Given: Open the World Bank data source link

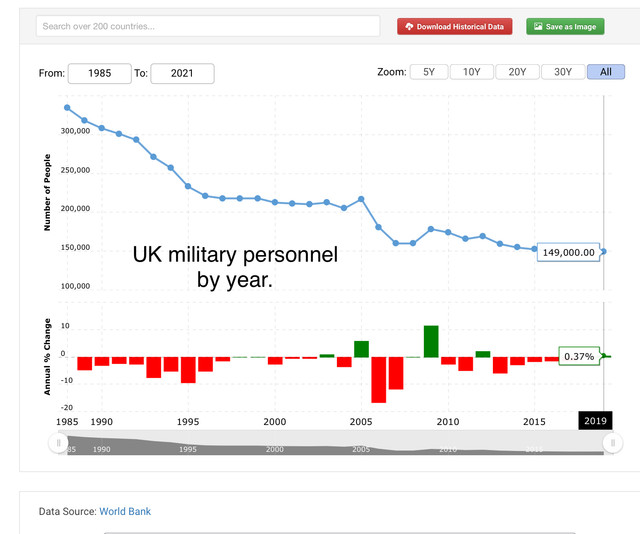Looking at the screenshot, I should tap(125, 511).
